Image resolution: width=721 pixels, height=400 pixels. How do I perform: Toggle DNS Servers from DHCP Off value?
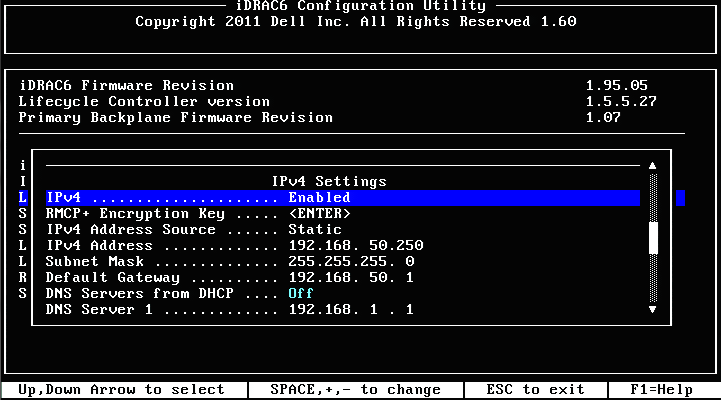[x=301, y=293]
